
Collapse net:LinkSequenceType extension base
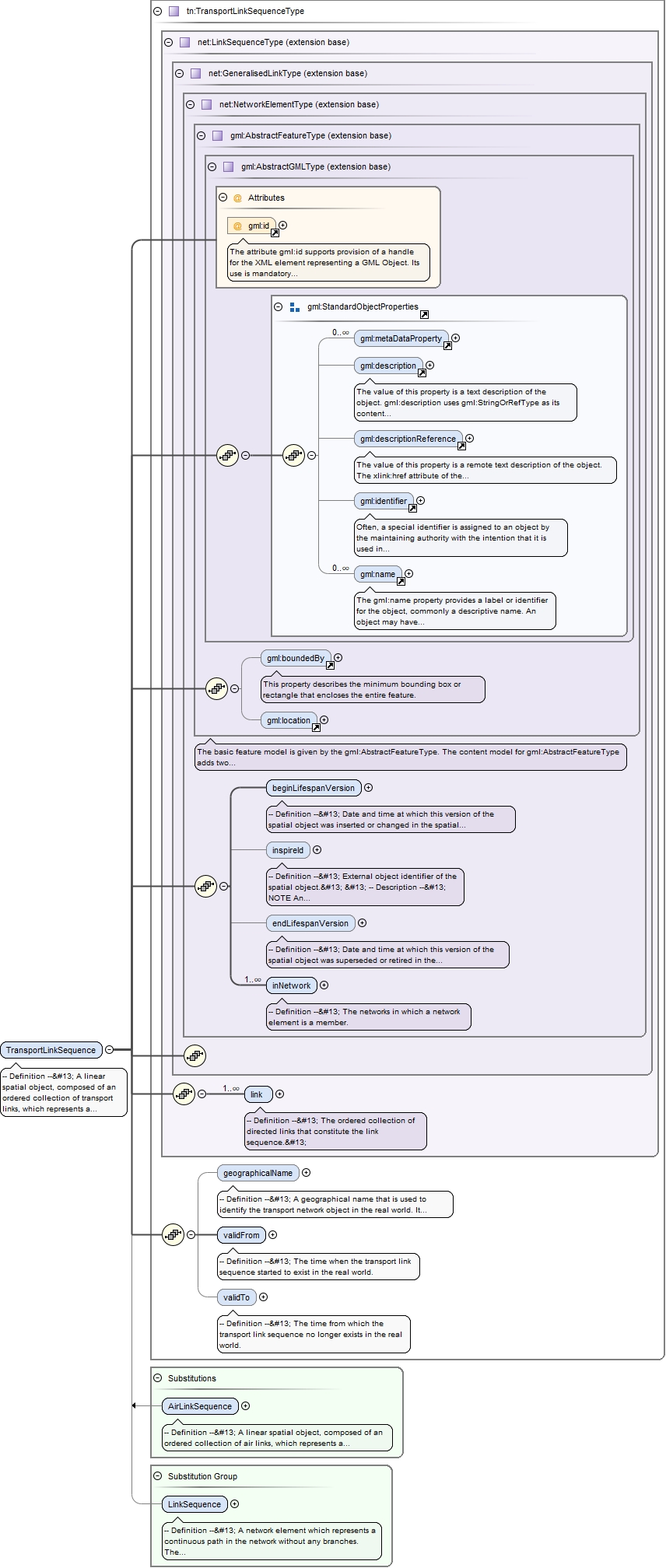[168, 43]
